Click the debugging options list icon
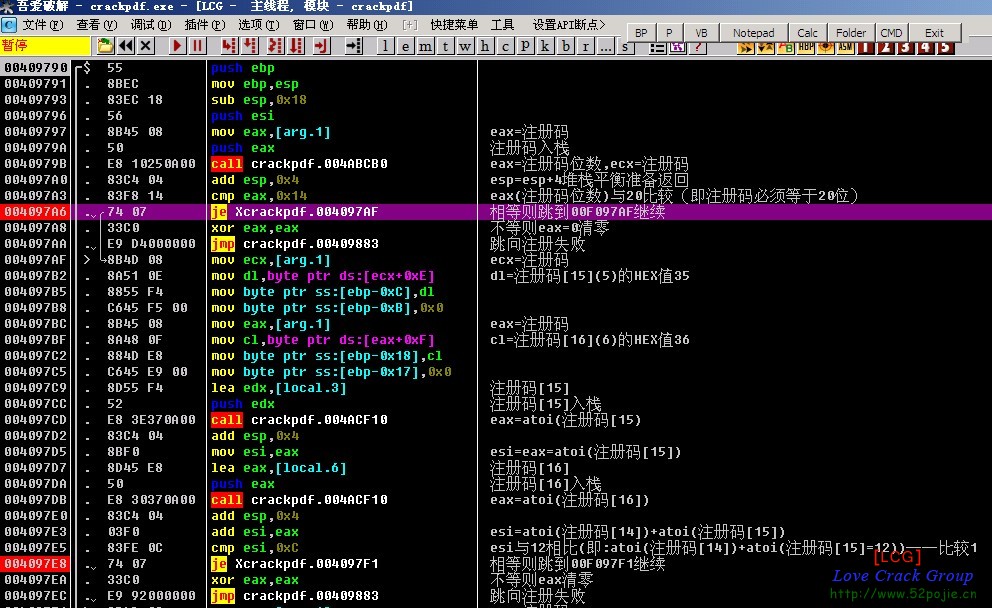 [x=657, y=47]
